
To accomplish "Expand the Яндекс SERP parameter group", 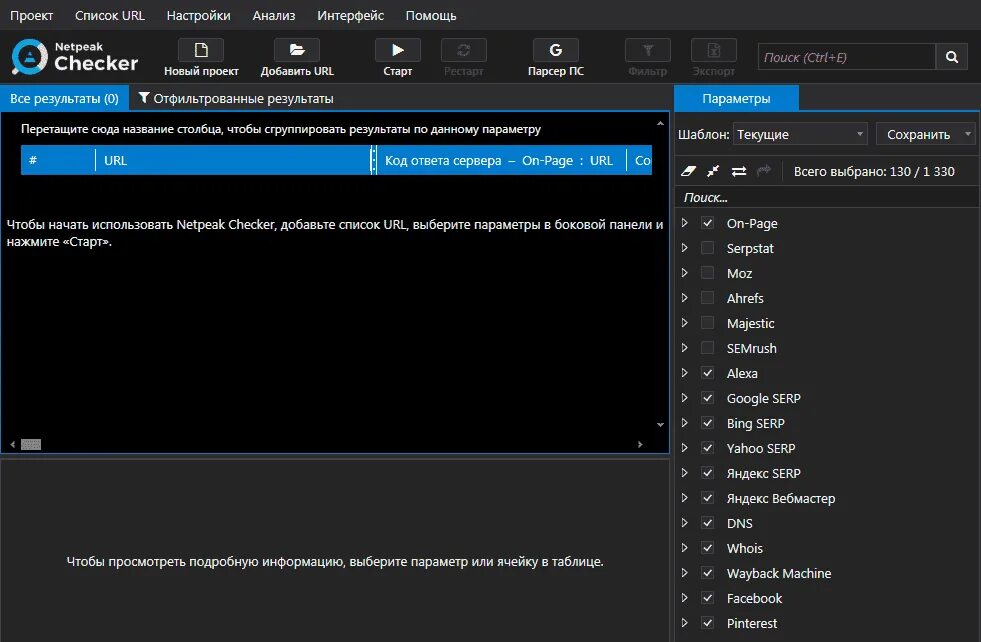I will [x=684, y=473].
